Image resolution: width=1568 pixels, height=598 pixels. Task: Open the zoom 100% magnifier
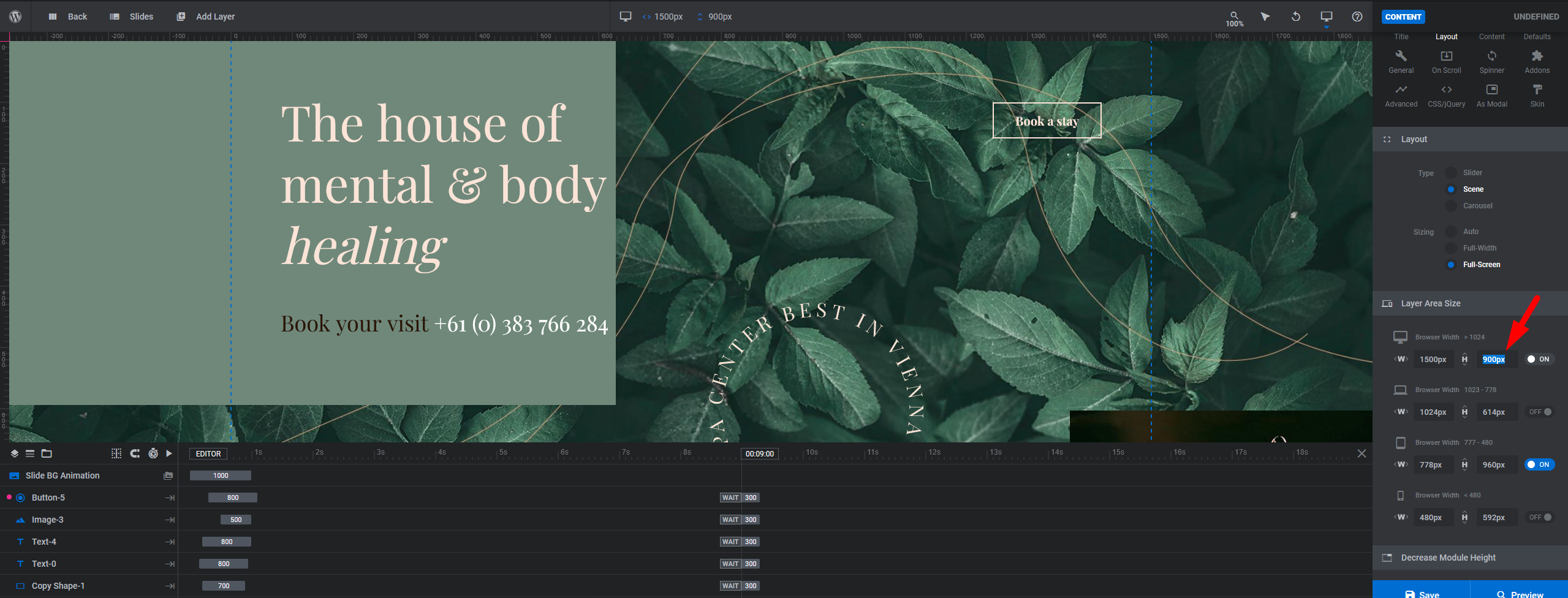1234,18
